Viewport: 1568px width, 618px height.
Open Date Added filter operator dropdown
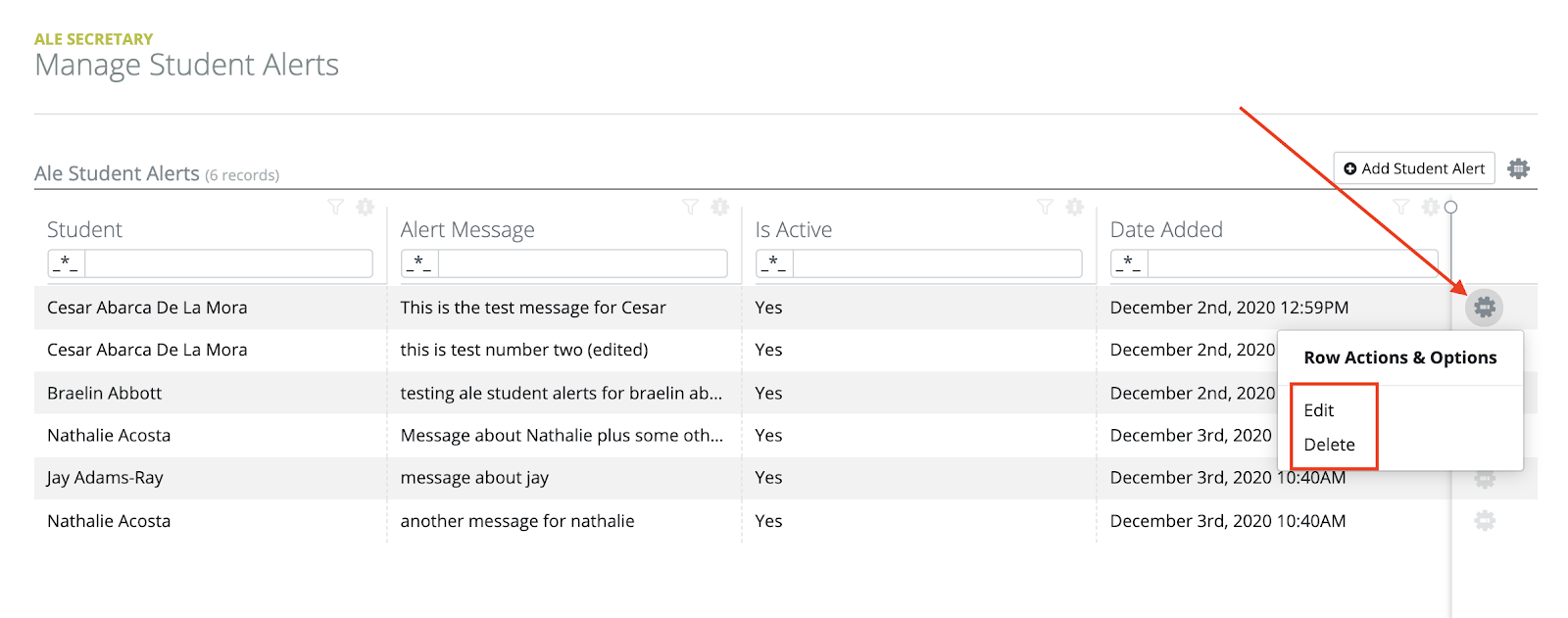coord(1130,262)
